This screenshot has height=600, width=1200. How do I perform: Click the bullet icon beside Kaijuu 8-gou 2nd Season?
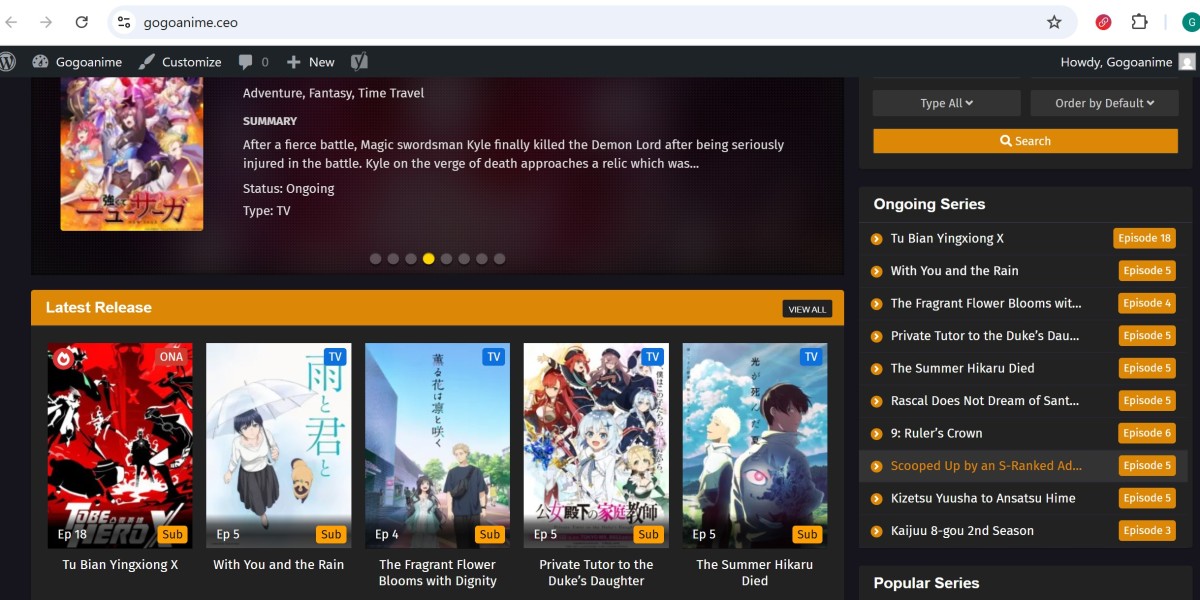(877, 531)
